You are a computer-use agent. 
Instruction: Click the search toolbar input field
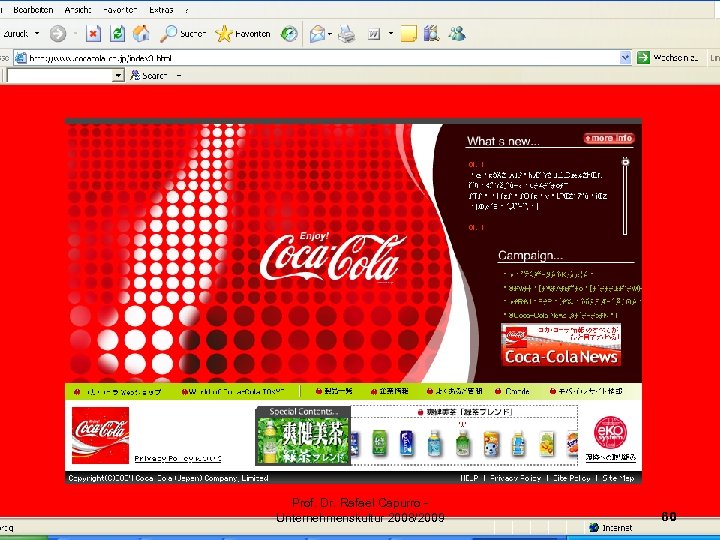pos(60,75)
